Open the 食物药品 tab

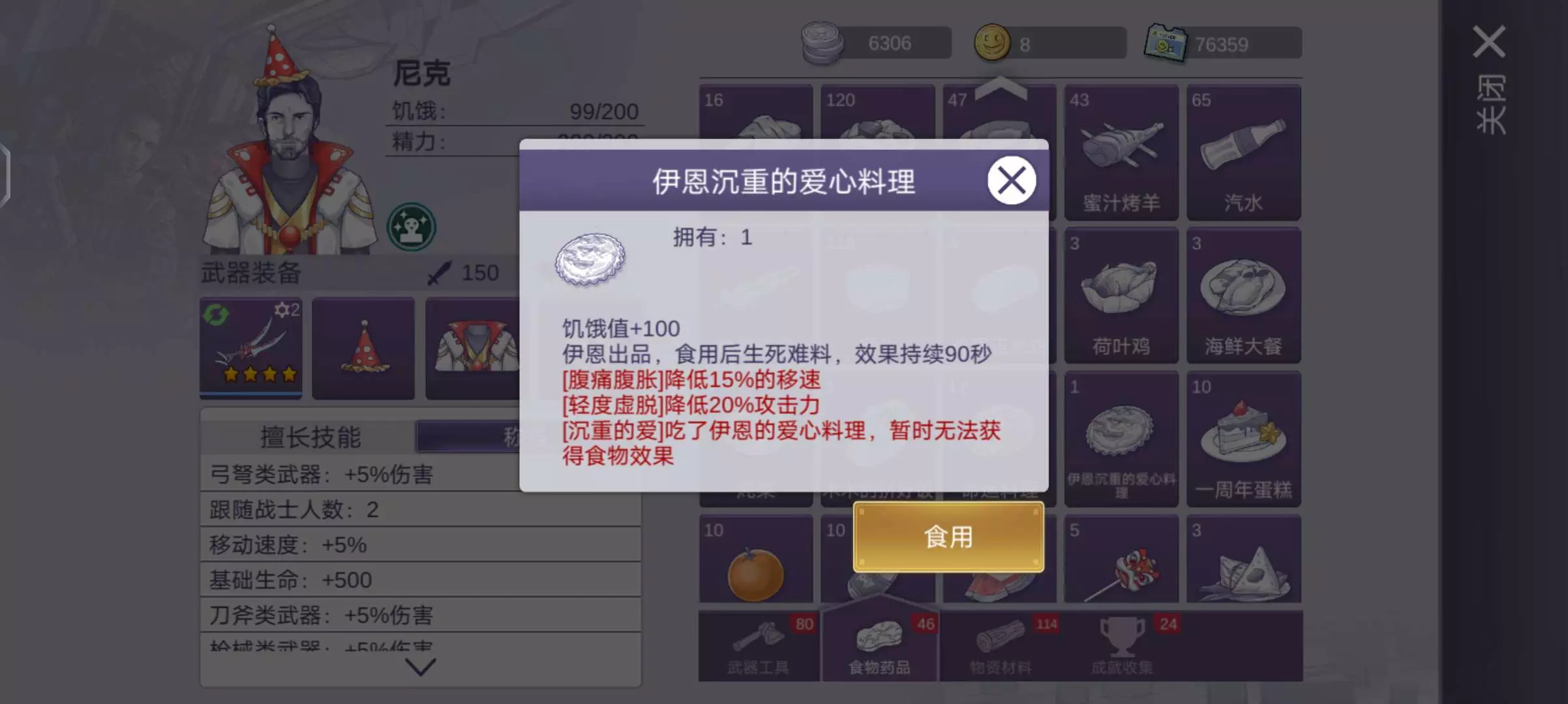click(x=880, y=646)
